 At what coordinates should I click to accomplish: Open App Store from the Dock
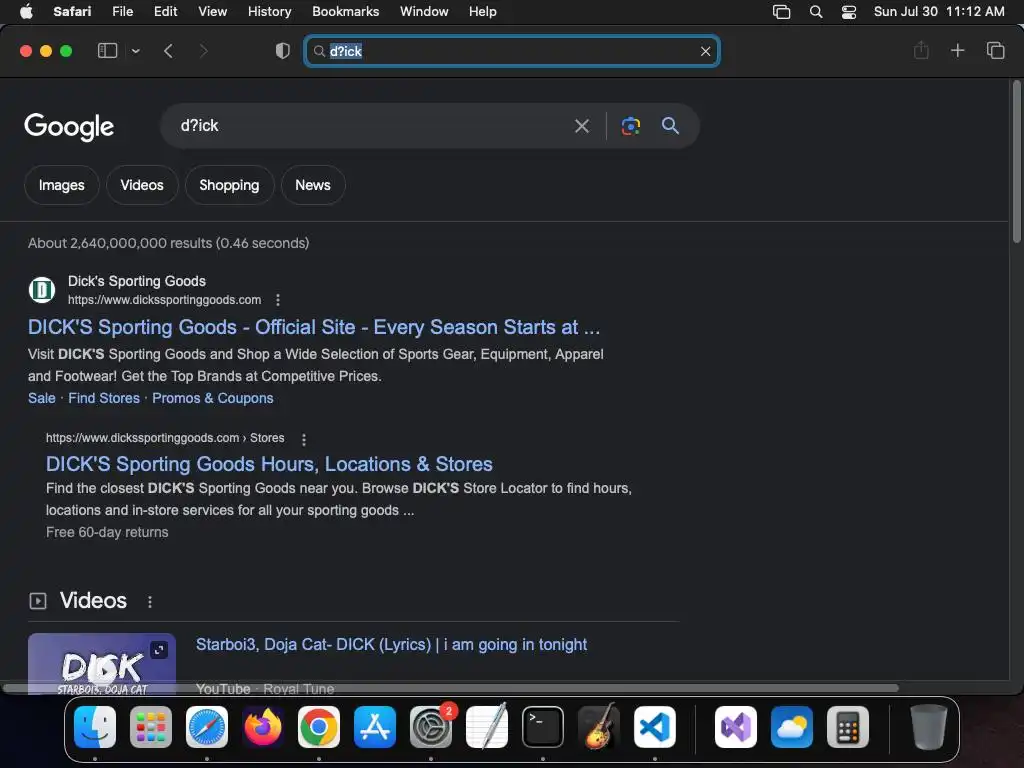(x=375, y=727)
